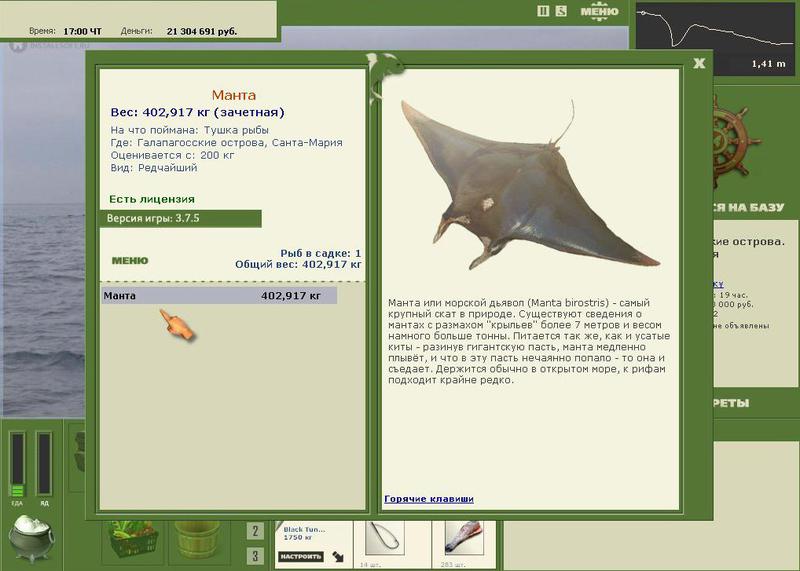Click the НА БАЗУ return button
The width and height of the screenshot is (800, 571).
(x=748, y=207)
